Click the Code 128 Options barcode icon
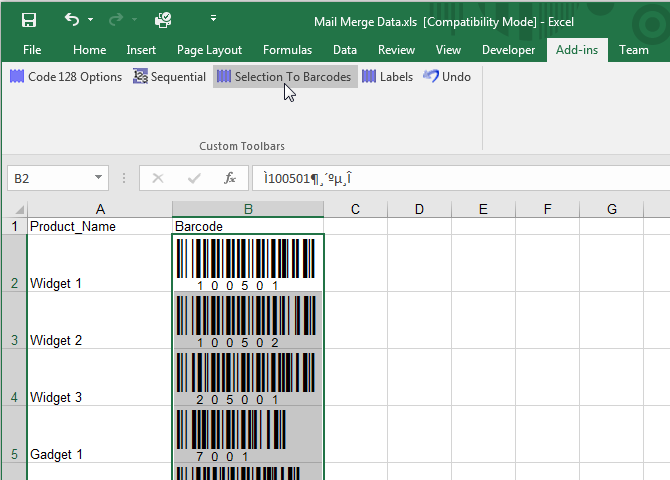The image size is (670, 480). point(17,77)
